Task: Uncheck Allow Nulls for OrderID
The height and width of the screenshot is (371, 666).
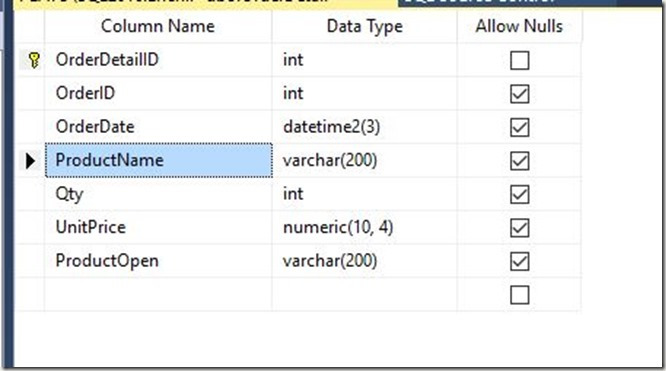Action: pos(519,93)
